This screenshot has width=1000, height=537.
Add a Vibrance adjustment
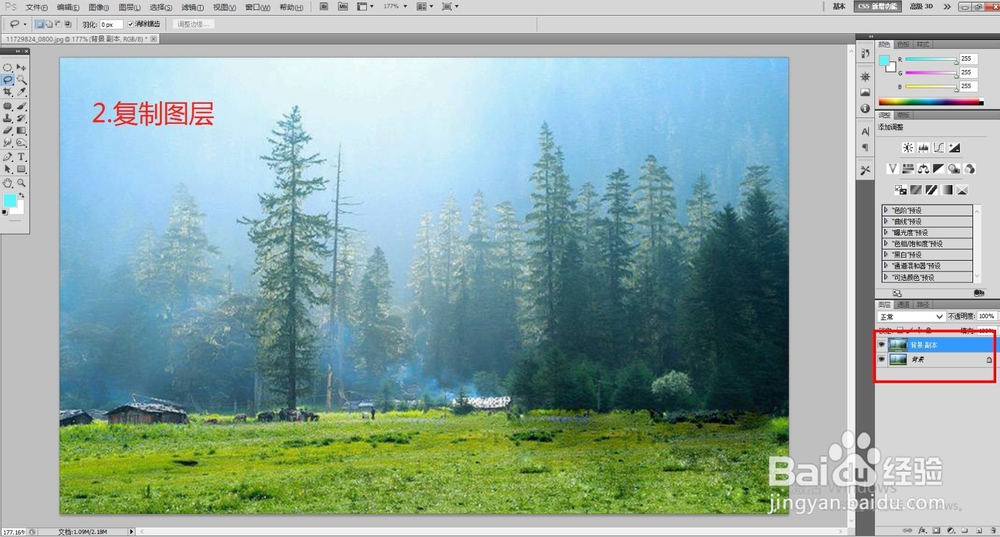[893, 168]
